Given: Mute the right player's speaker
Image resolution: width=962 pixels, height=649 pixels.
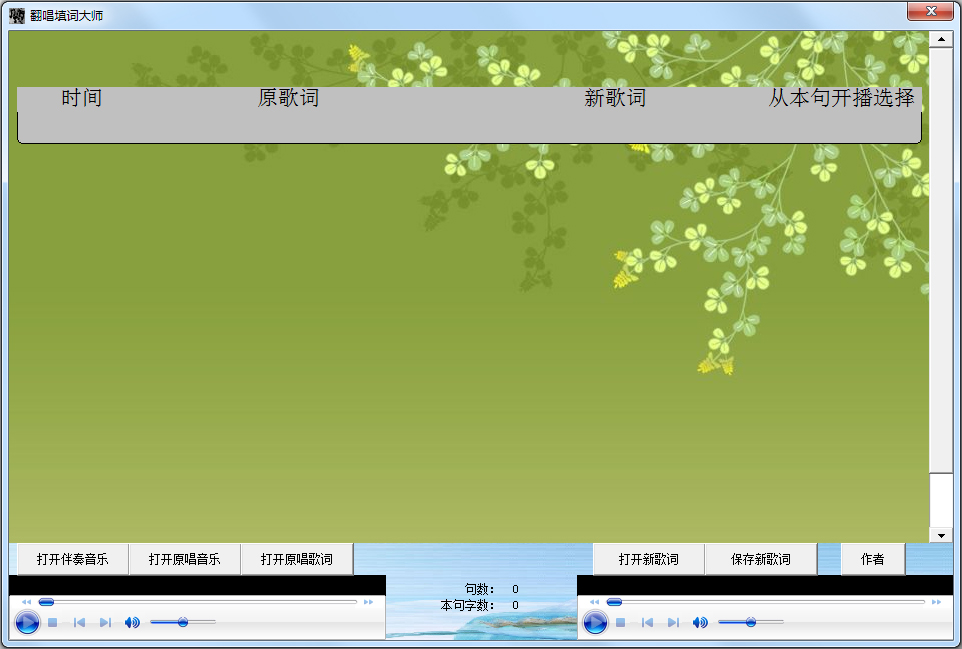Looking at the screenshot, I should coord(699,622).
